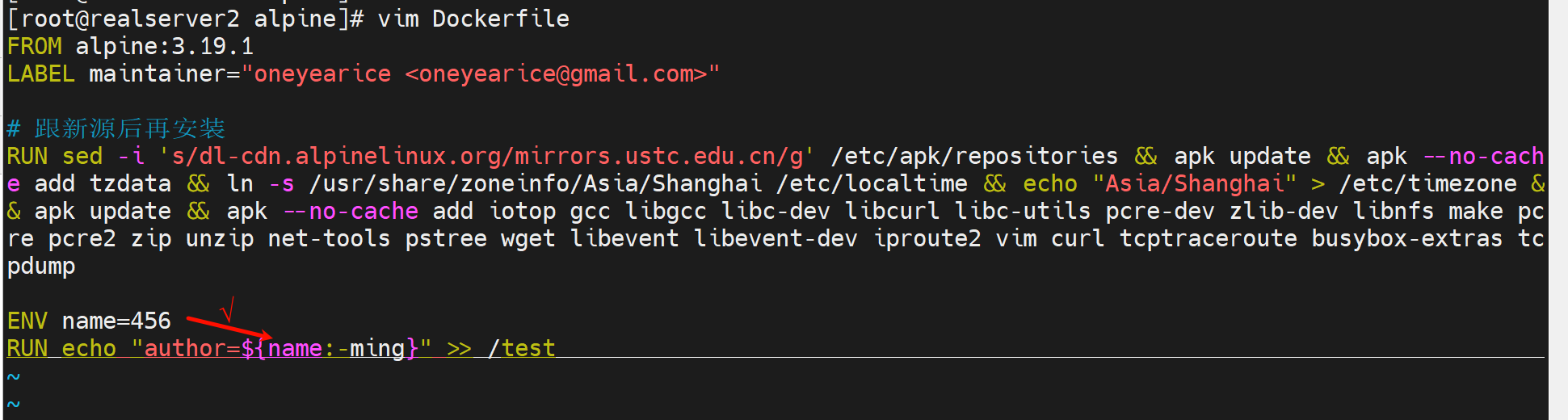Click the FROM keyword in the Dockerfile
Viewport: 1568px width, 420px height.
tap(34, 46)
